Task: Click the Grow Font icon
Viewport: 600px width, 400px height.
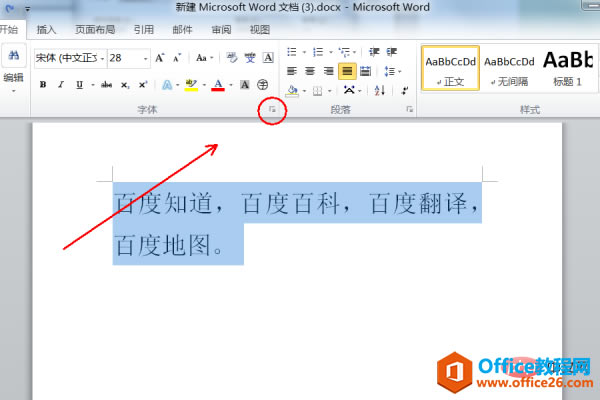Action: (160, 58)
